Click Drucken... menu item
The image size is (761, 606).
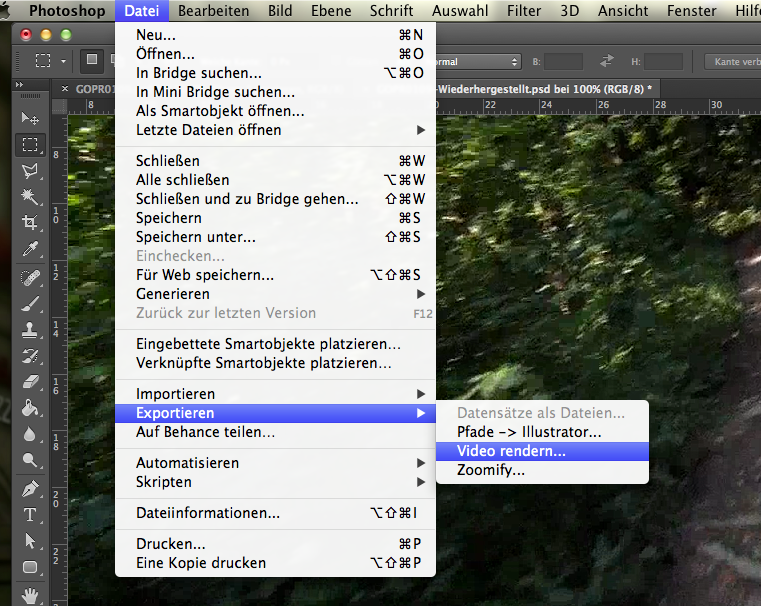click(275, 544)
